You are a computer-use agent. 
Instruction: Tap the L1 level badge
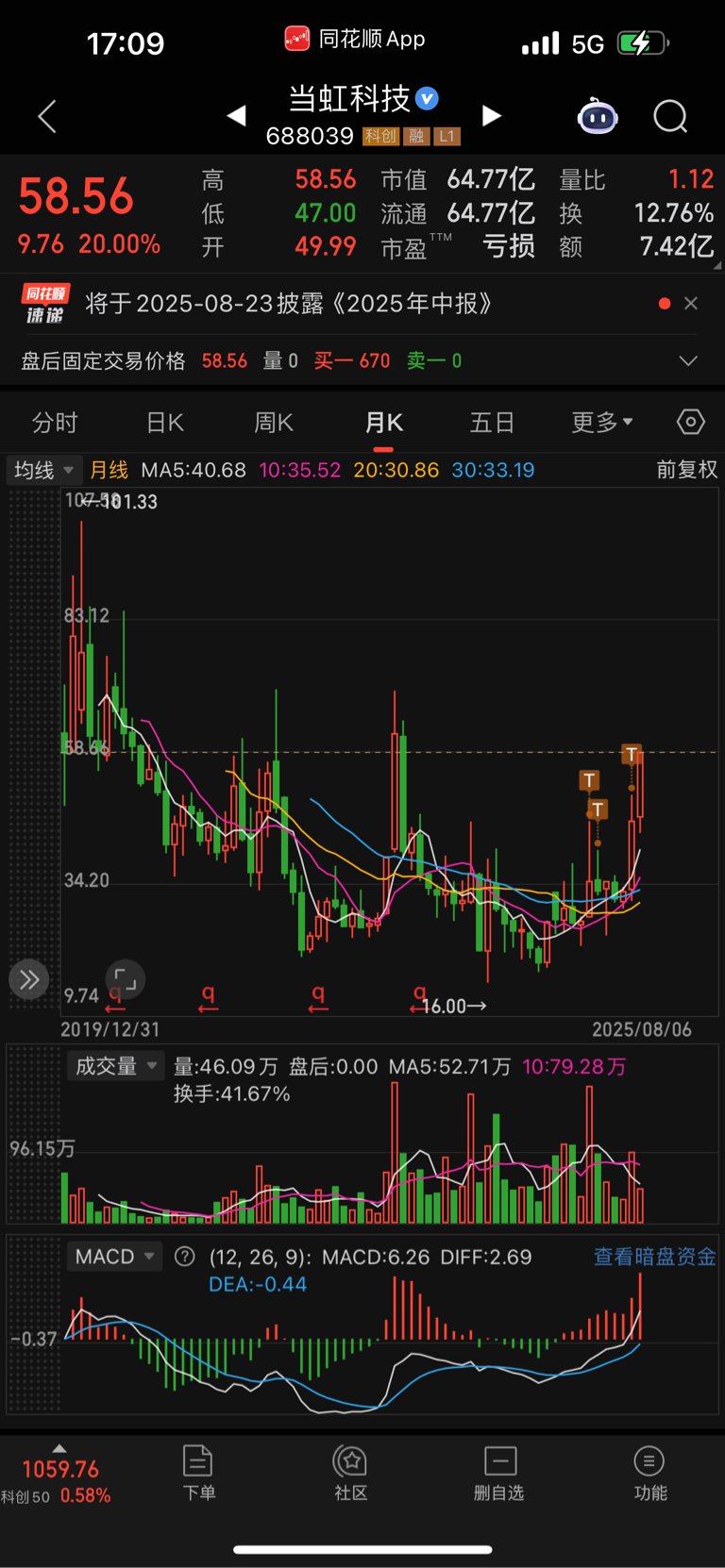click(x=447, y=137)
